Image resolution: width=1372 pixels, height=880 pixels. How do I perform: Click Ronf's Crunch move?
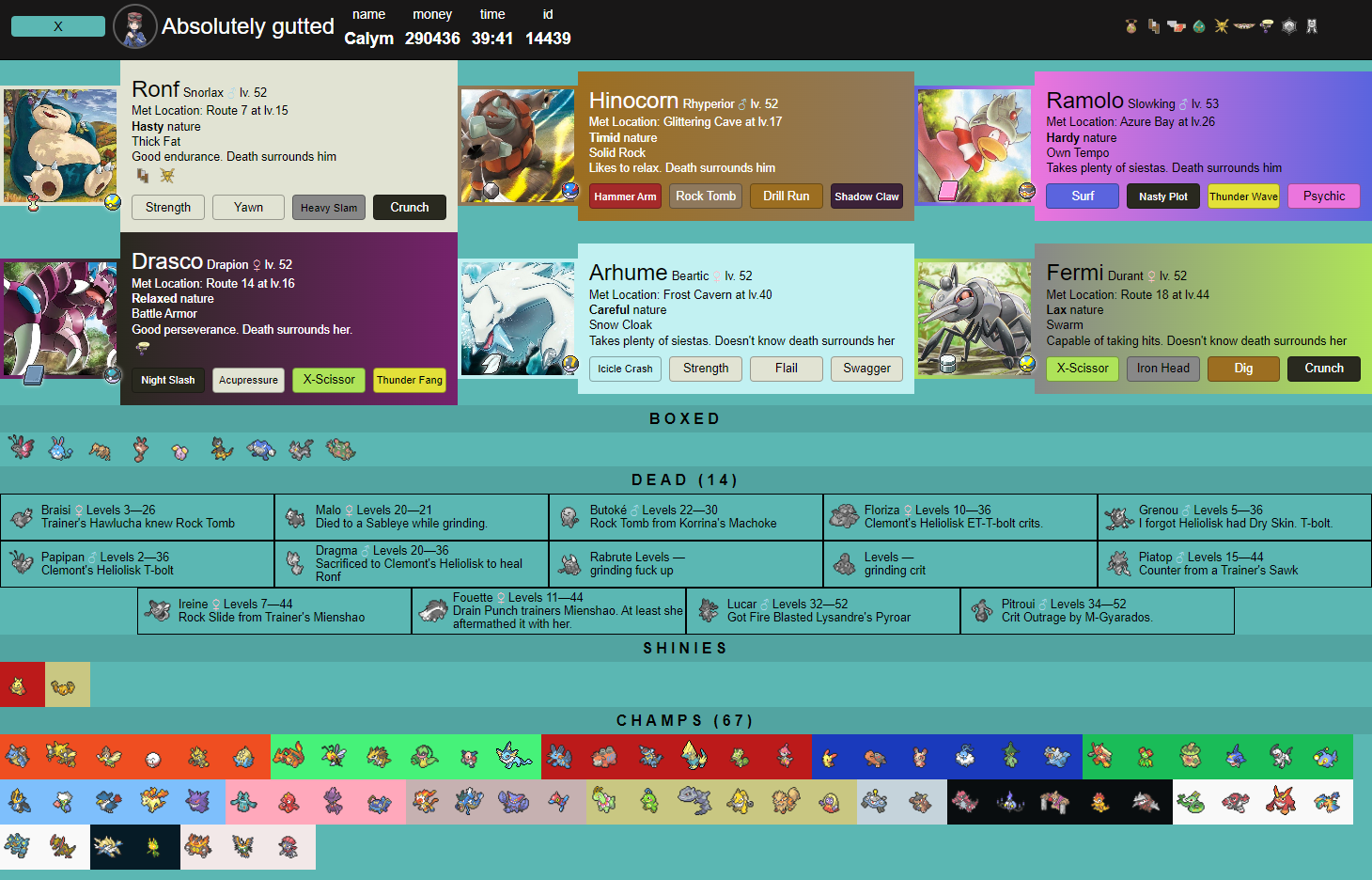pos(410,207)
